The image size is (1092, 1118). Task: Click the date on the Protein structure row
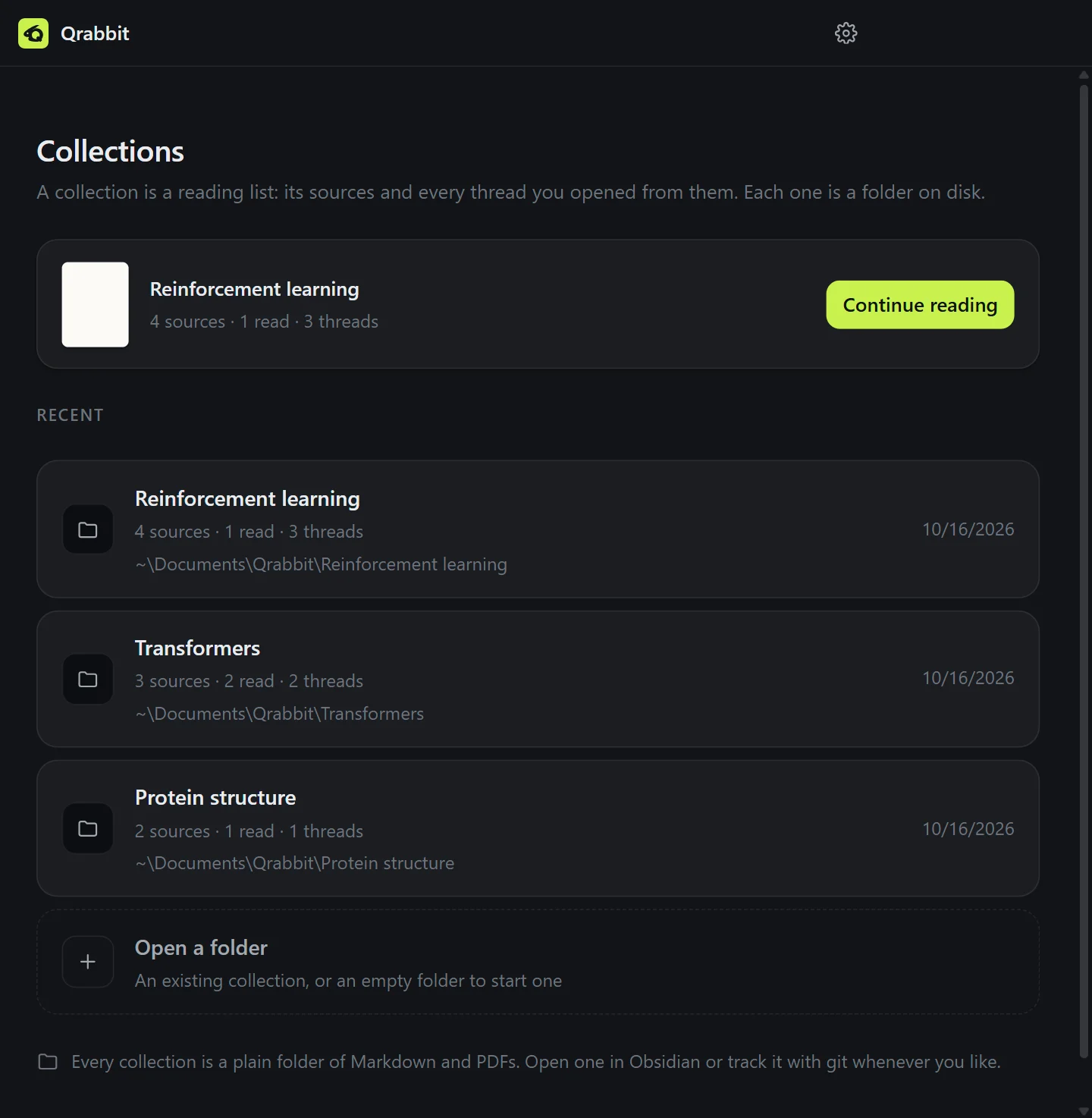pyautogui.click(x=968, y=829)
